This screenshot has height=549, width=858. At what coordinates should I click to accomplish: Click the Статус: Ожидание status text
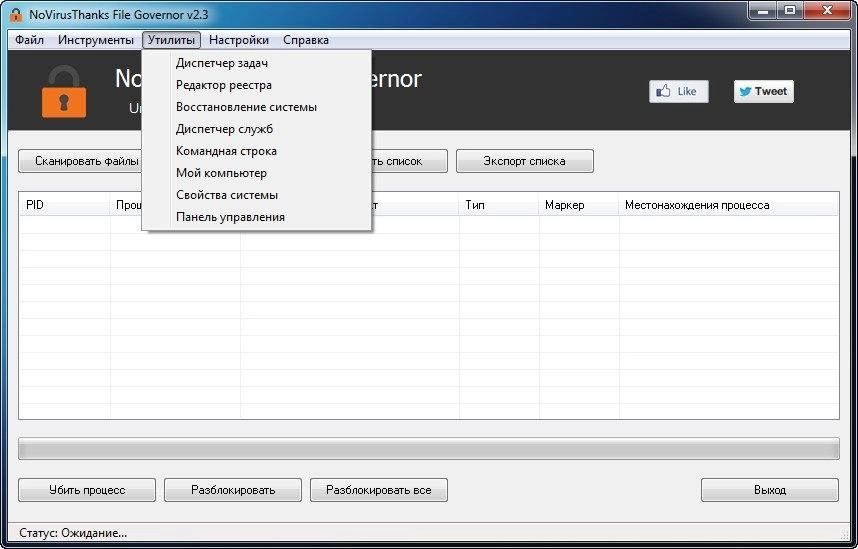coord(73,533)
